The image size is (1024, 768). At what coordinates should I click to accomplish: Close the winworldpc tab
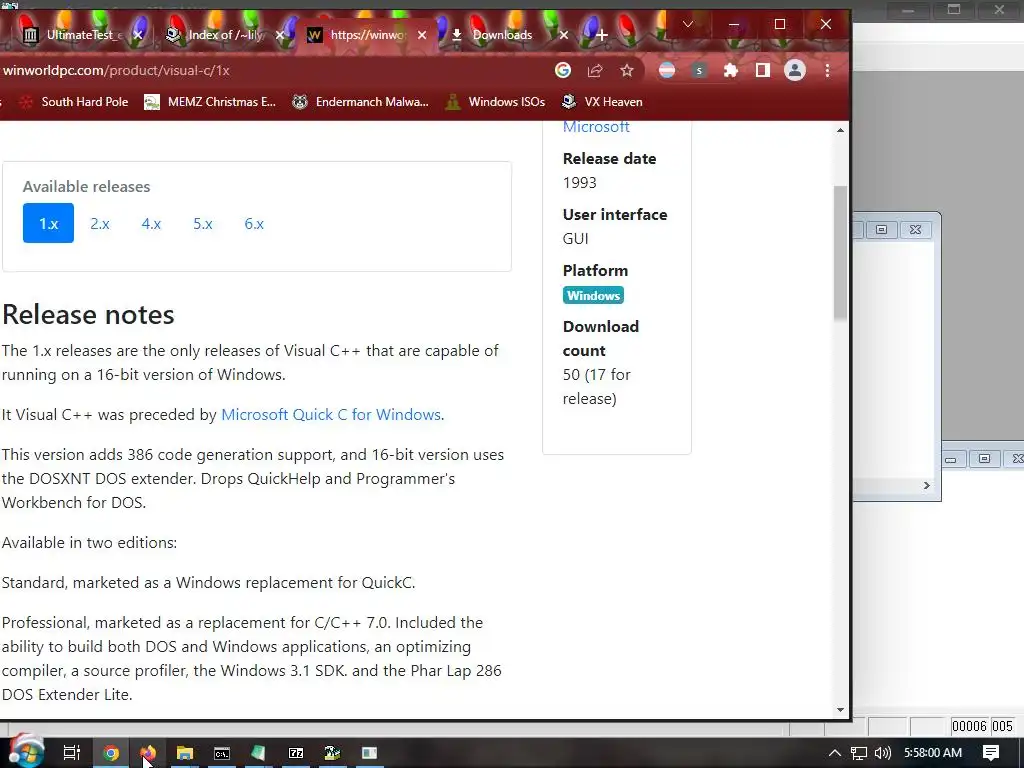(x=422, y=35)
